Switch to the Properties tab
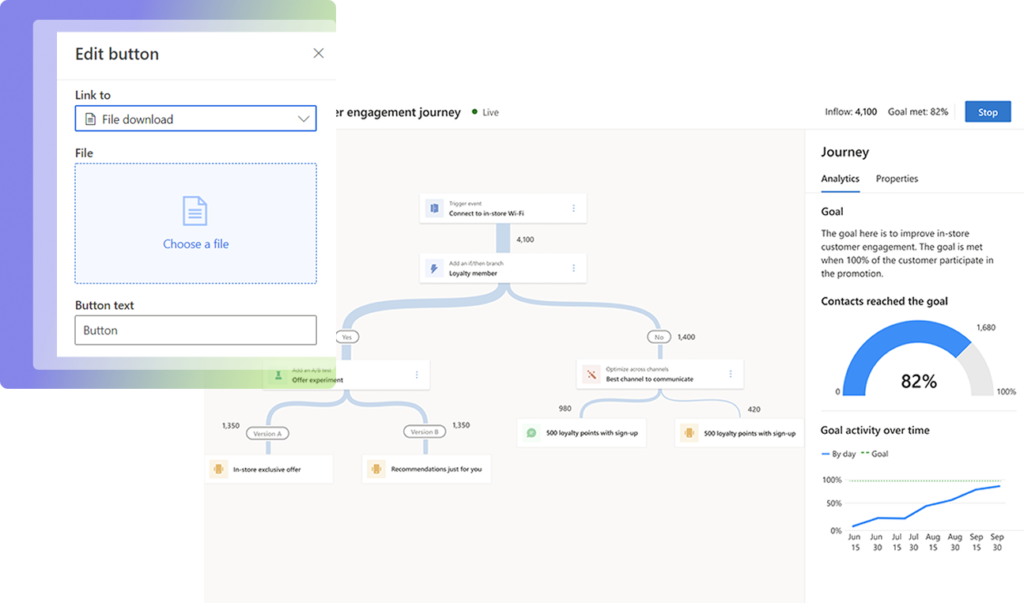The image size is (1024, 603). pos(896,179)
